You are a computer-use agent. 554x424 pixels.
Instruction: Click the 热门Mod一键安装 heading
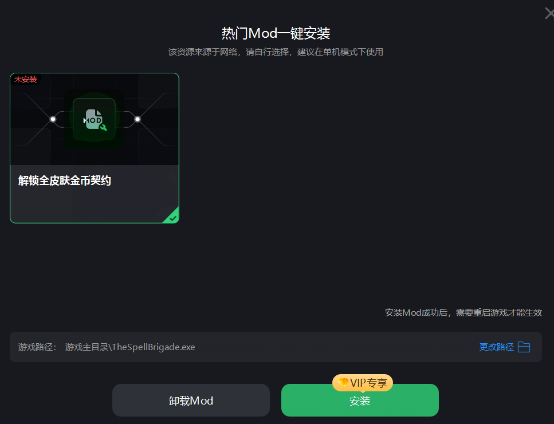[276, 34]
